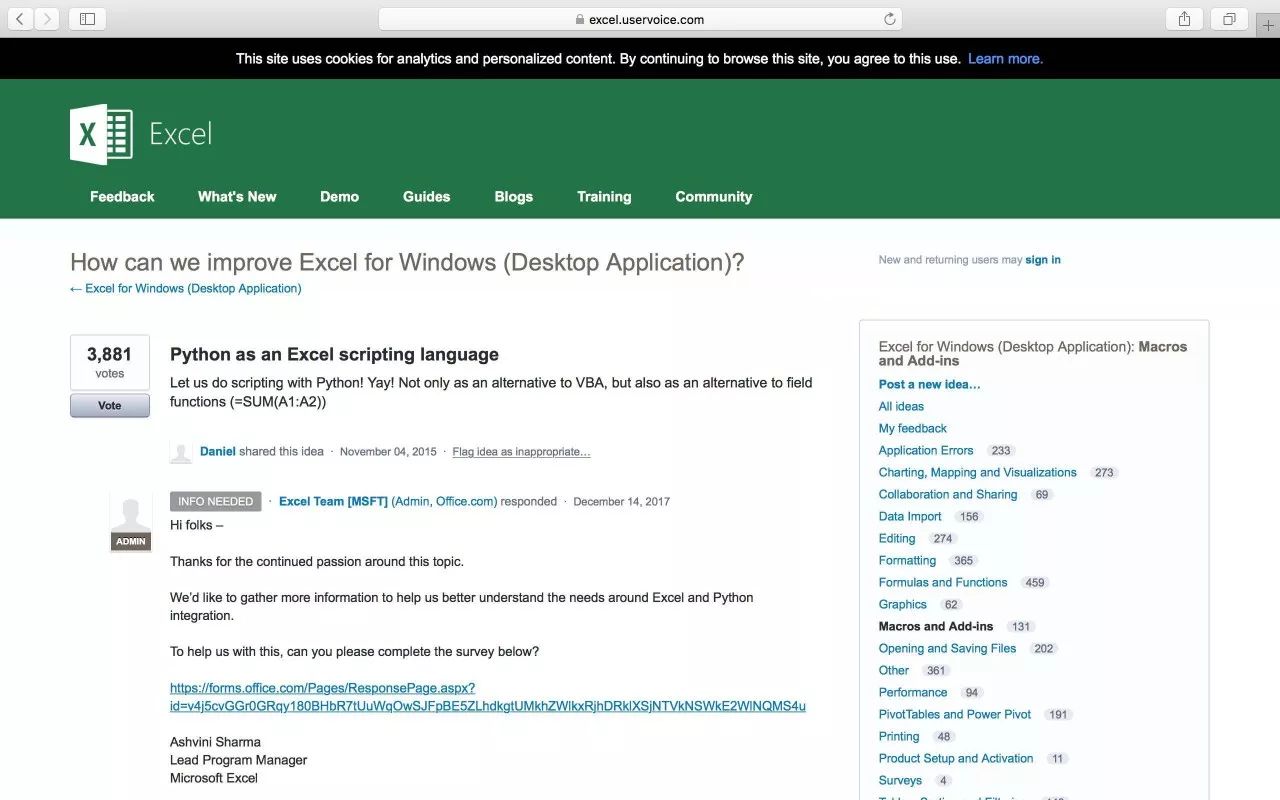Select the Editing category

(x=897, y=538)
